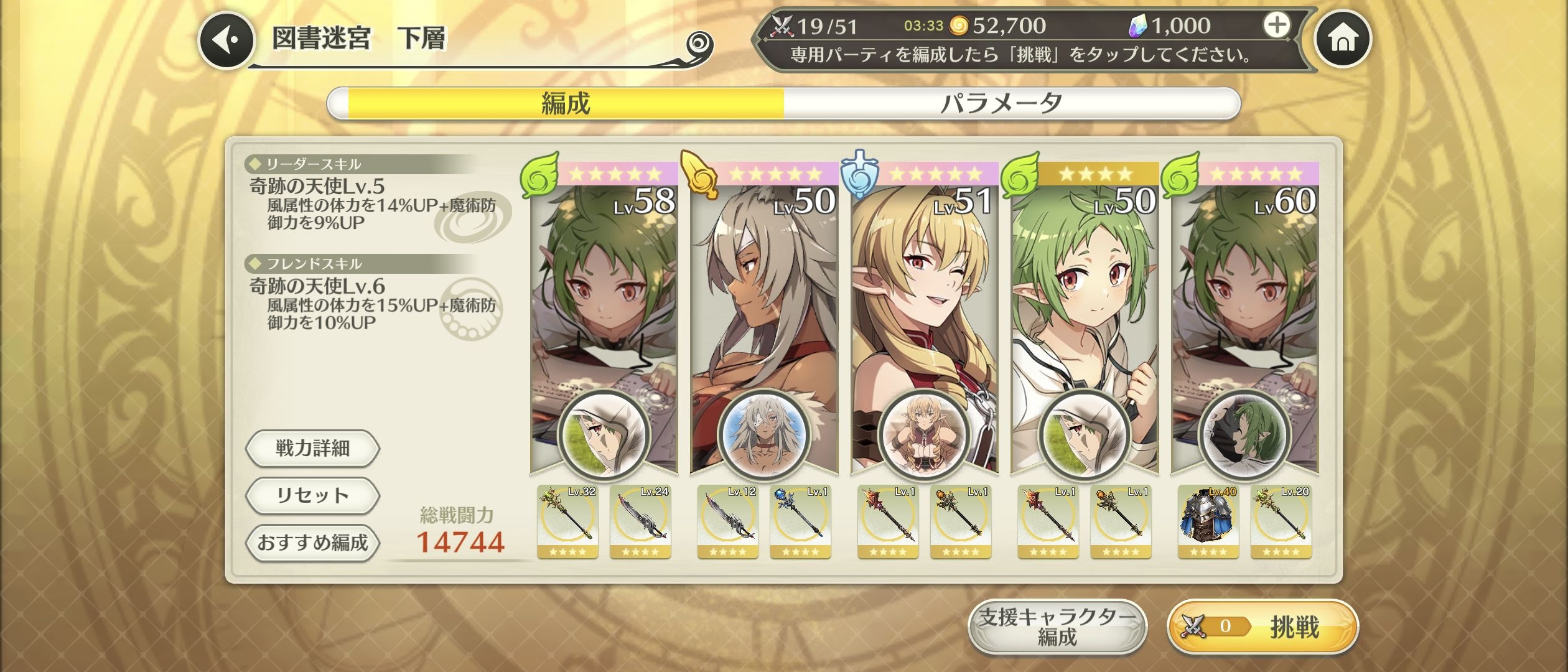Screen dimensions: 1568x672
Task: Select the Lv.12 blade equipment icon
Action: point(727,521)
